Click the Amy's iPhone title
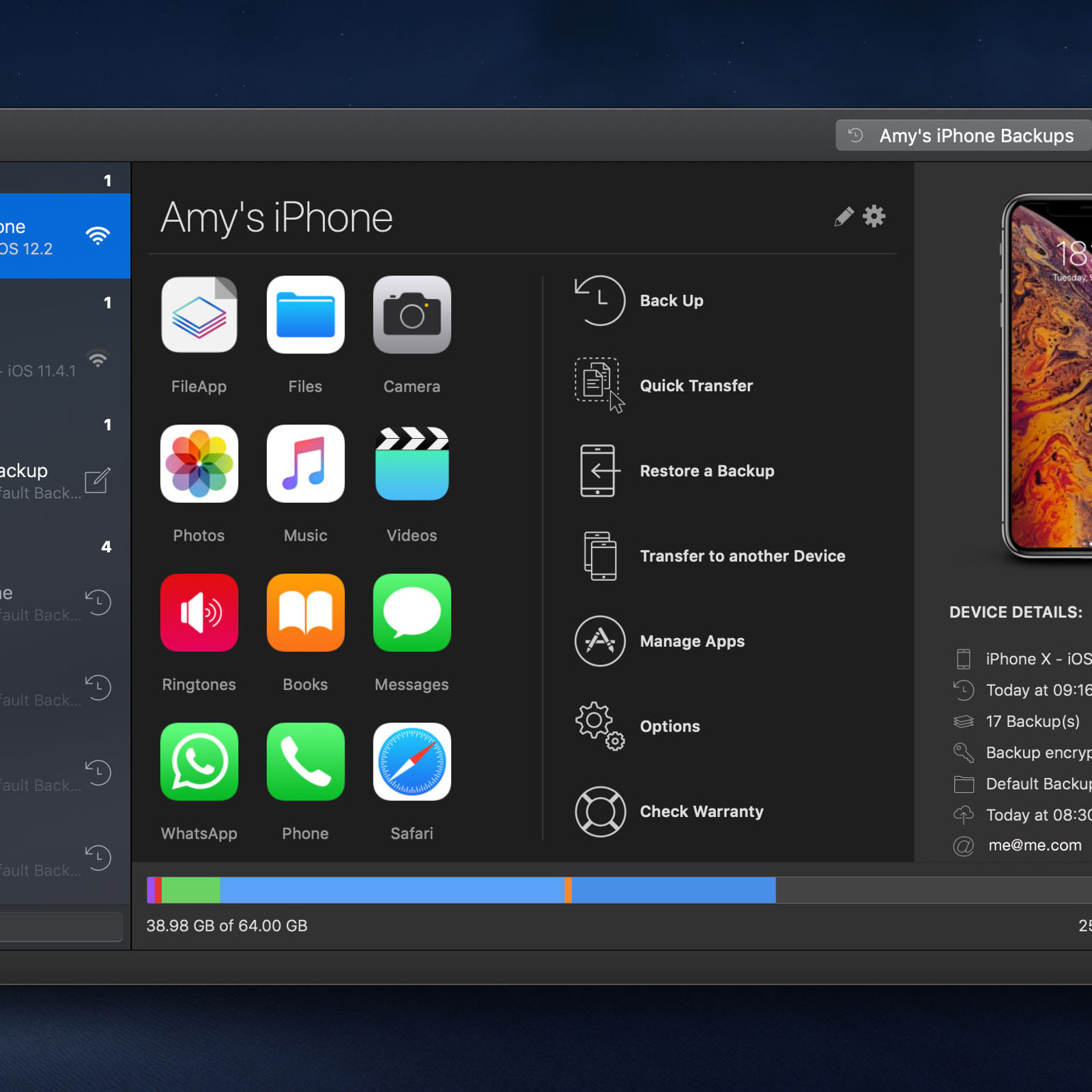The image size is (1092, 1092). coord(276,218)
